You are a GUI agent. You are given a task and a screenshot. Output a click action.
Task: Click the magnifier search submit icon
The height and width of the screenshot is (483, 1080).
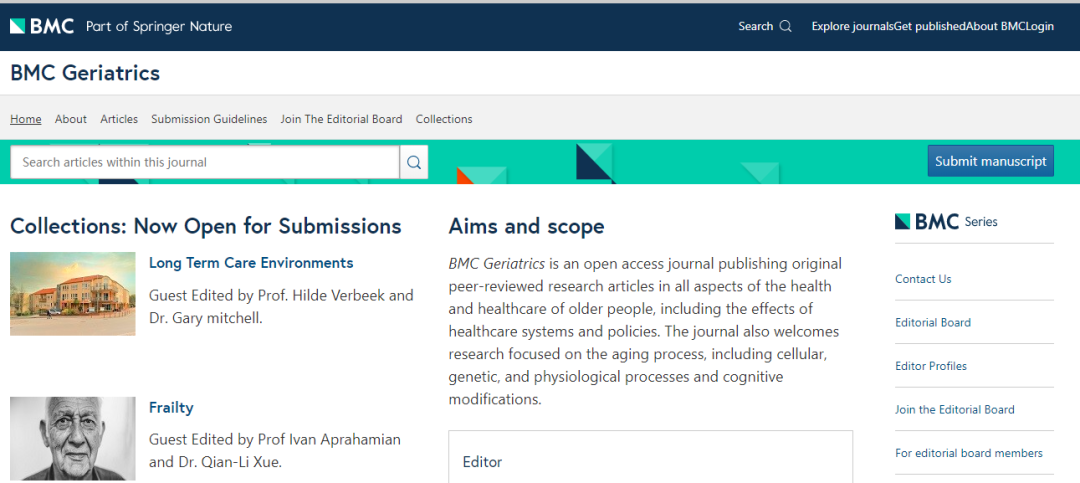414,162
